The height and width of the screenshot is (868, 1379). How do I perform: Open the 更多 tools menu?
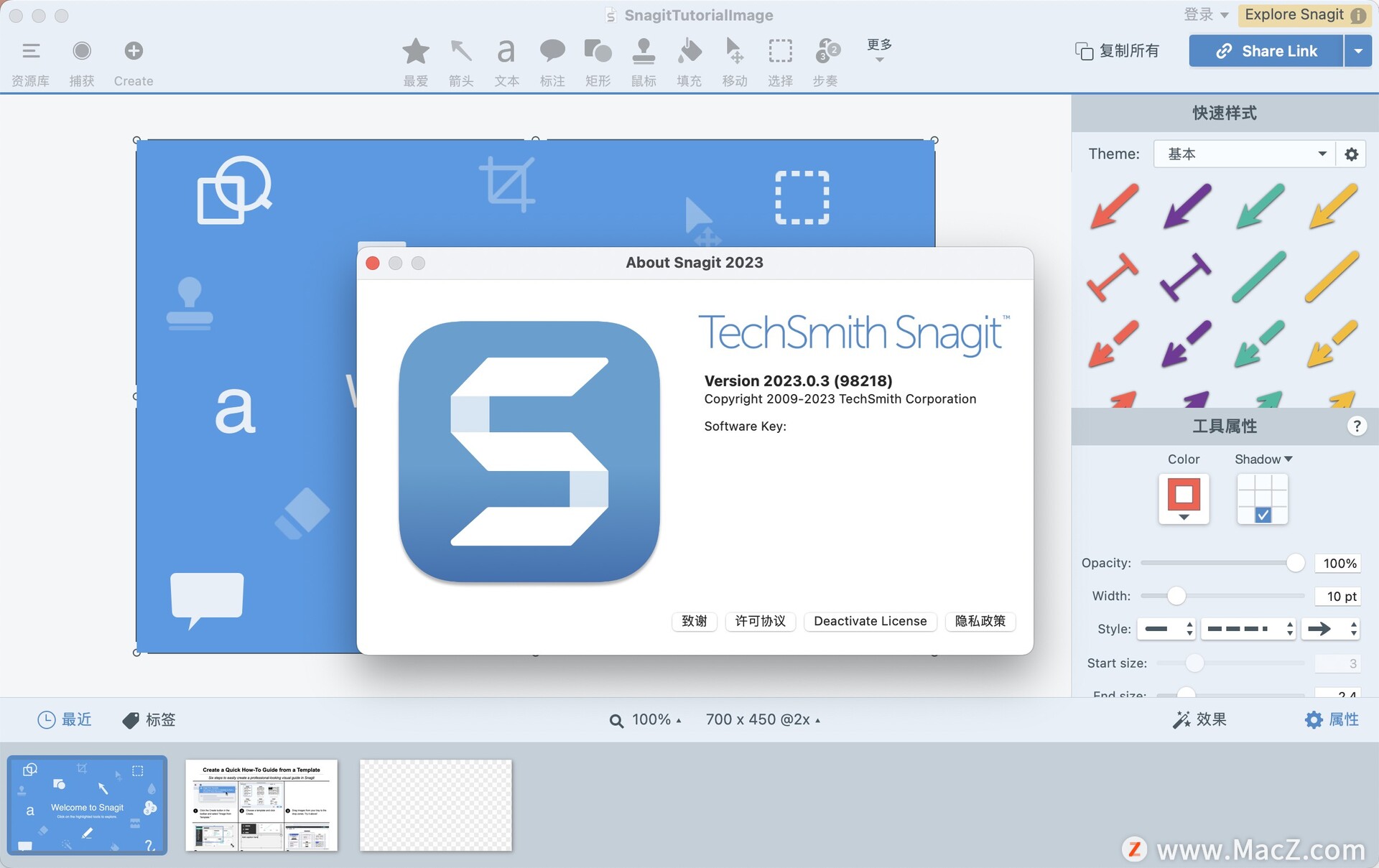(x=878, y=50)
